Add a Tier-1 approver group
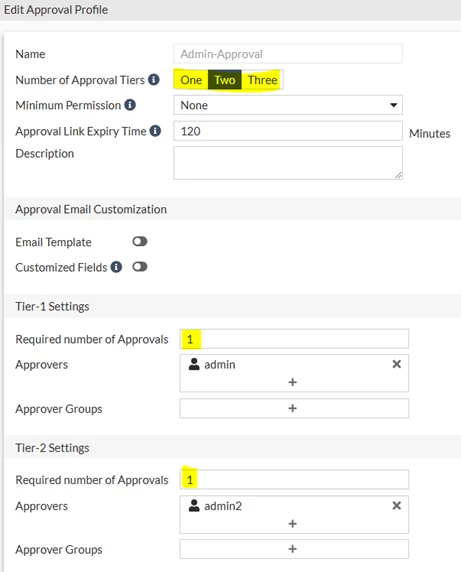Image resolution: width=461 pixels, height=572 pixels. pyautogui.click(x=294, y=408)
